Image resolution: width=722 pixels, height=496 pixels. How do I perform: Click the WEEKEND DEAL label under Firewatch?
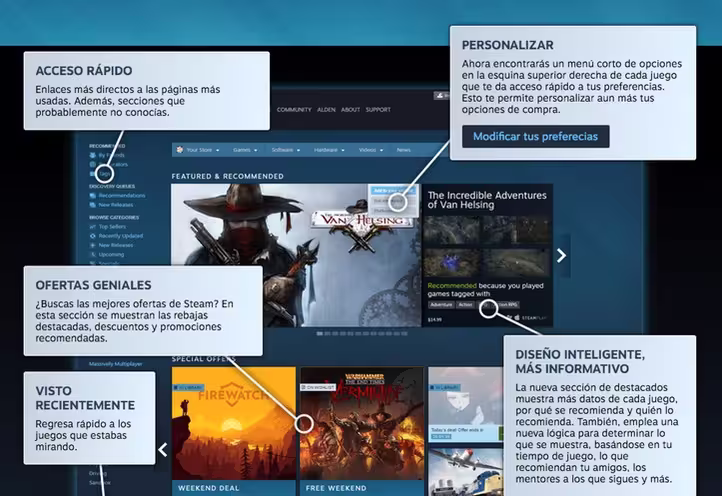coord(209,488)
